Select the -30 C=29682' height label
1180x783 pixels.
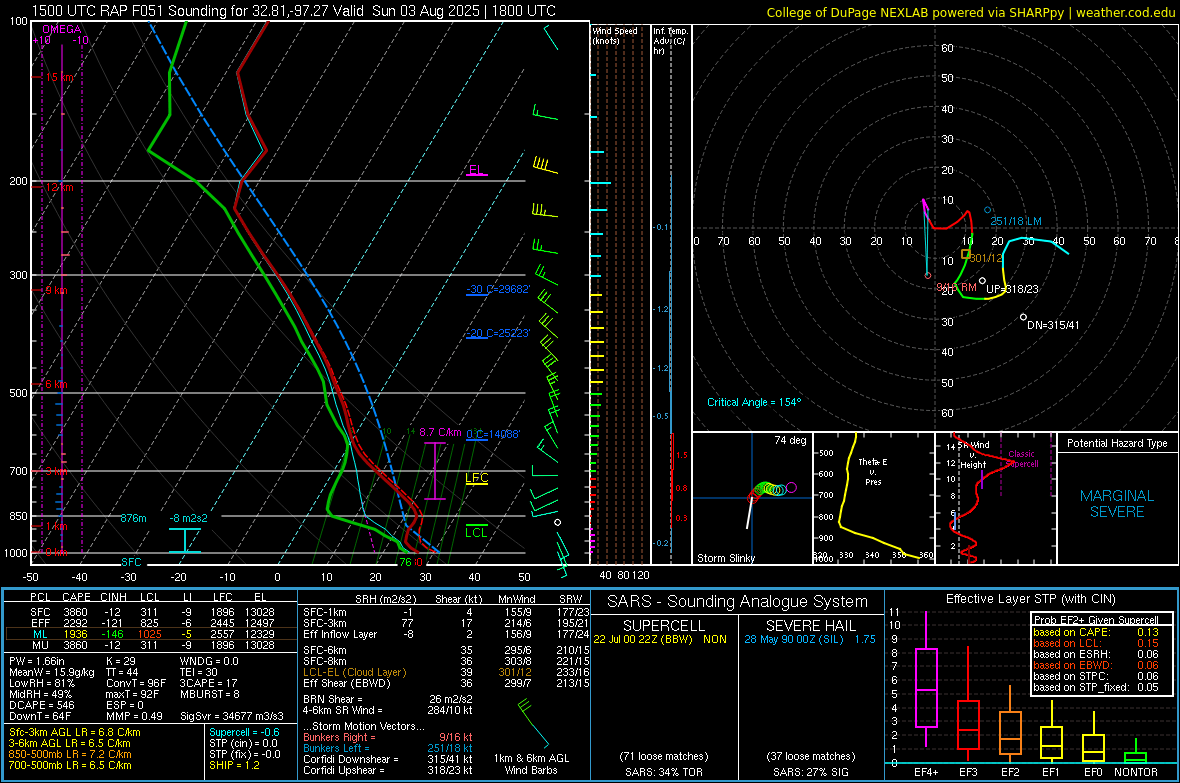tap(498, 289)
